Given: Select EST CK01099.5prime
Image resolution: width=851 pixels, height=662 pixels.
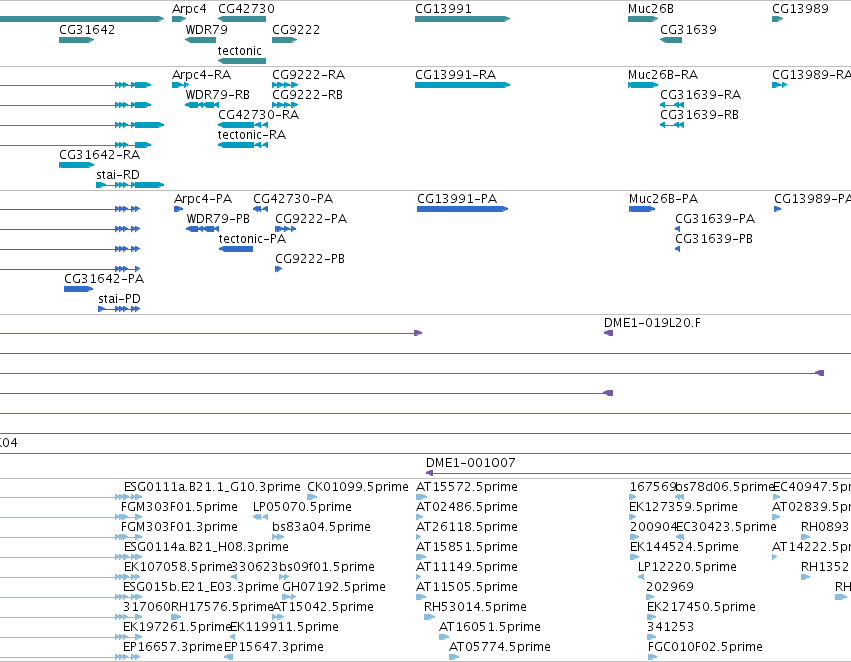Looking at the screenshot, I should coord(358,487).
